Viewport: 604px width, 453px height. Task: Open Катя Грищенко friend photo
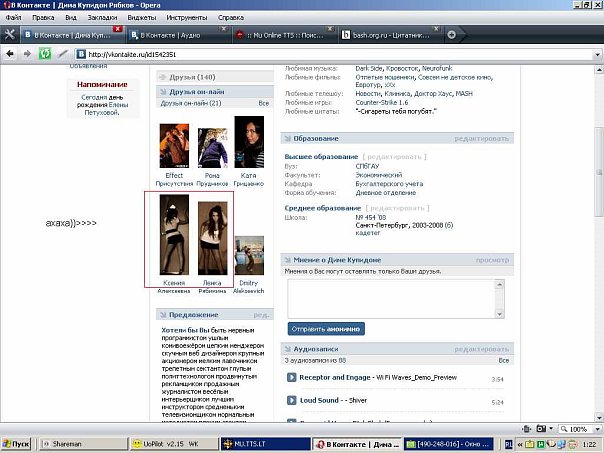tap(249, 142)
